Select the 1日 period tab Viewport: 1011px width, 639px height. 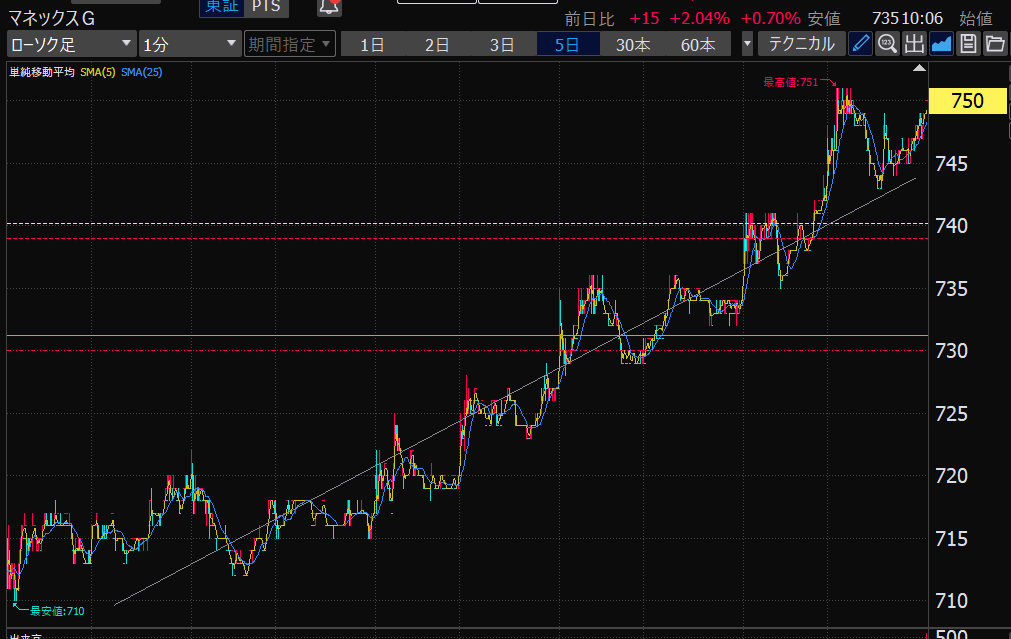373,44
